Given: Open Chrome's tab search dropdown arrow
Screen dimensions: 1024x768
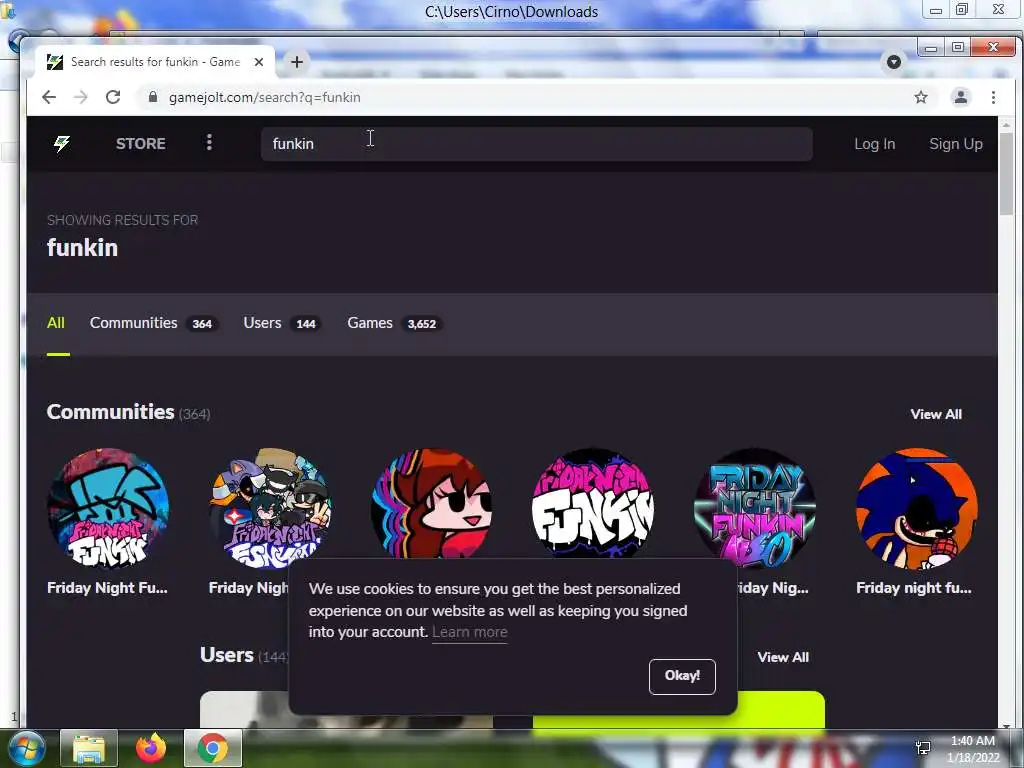Looking at the screenshot, I should [x=893, y=62].
